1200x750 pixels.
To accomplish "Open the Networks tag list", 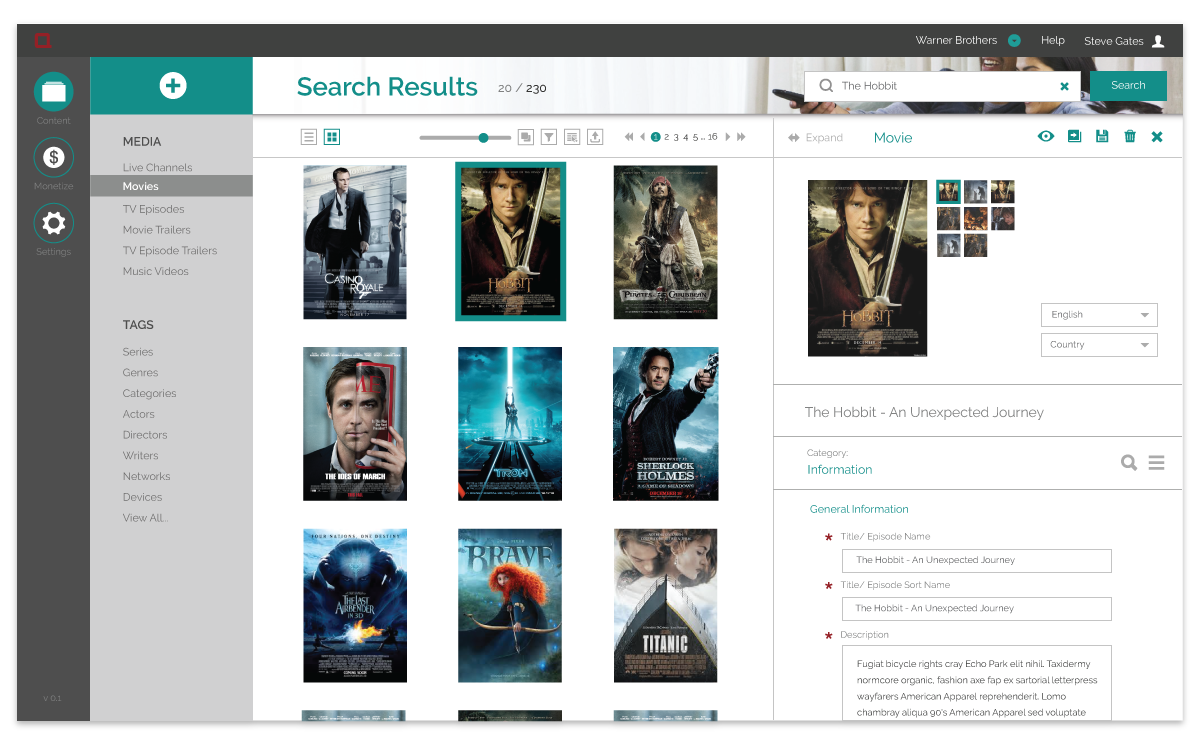I will (146, 477).
